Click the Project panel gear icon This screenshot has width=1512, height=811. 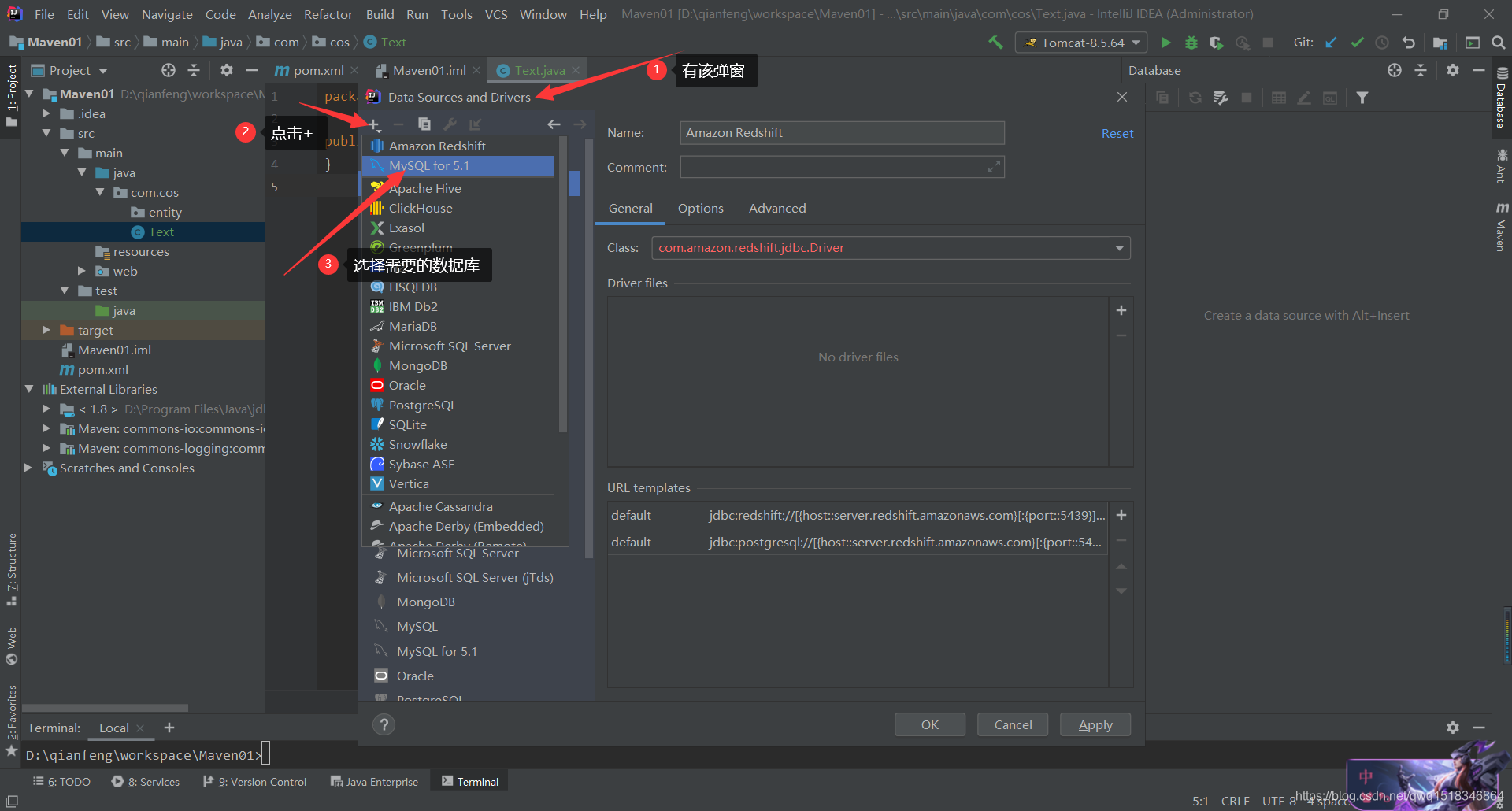point(227,70)
